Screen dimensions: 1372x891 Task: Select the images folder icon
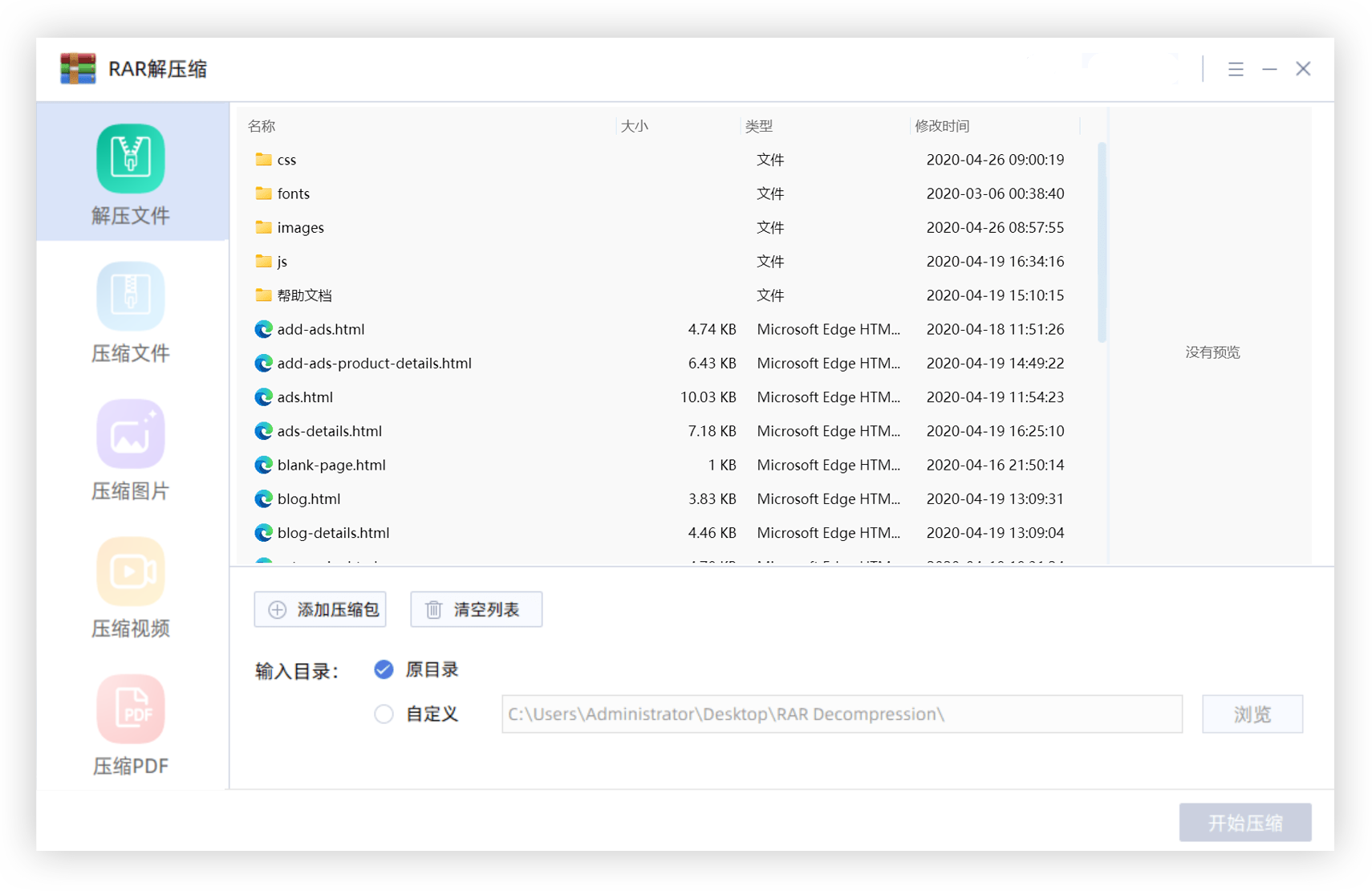click(263, 227)
